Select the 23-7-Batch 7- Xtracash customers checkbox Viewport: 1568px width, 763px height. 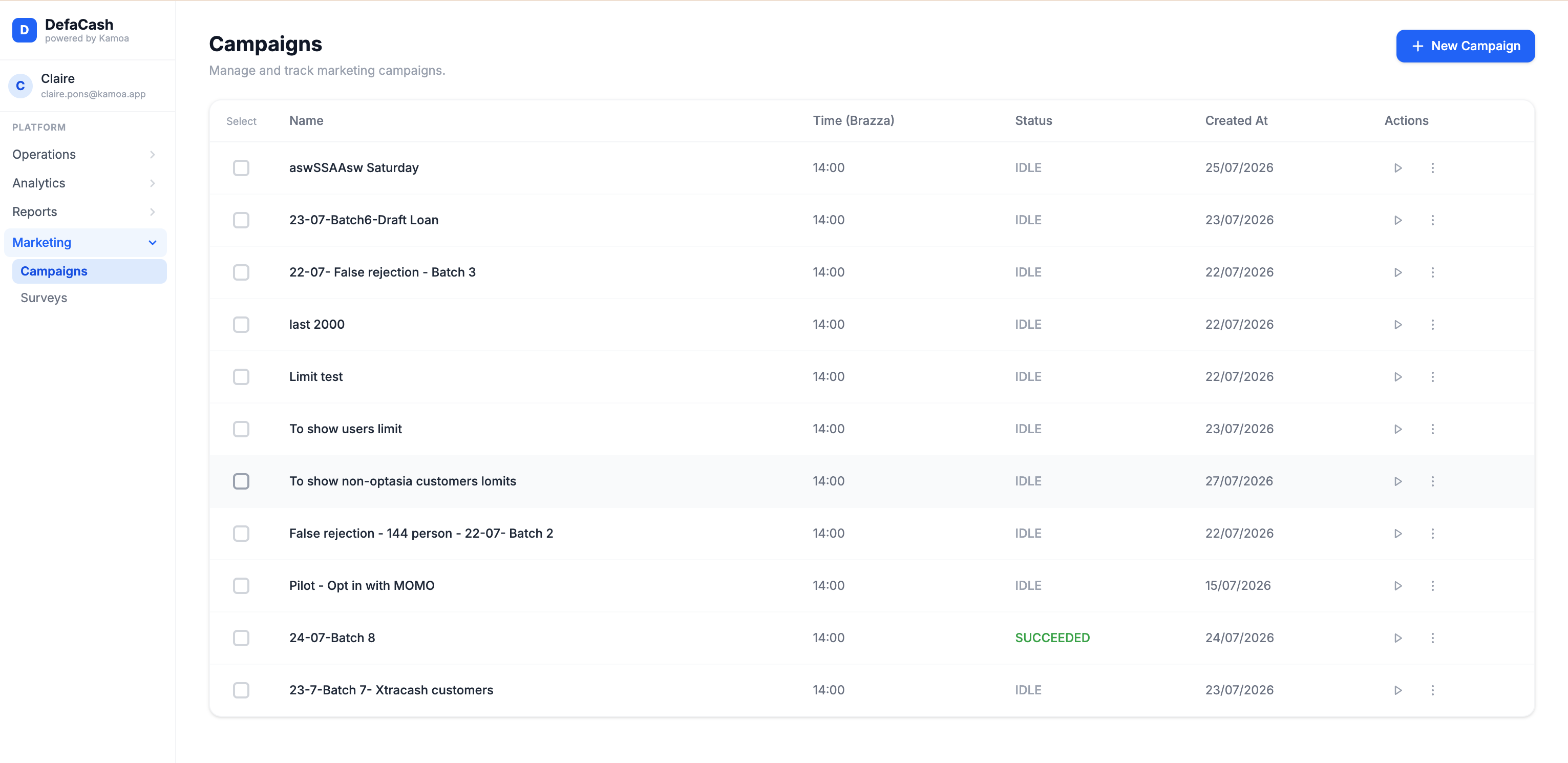[241, 691]
